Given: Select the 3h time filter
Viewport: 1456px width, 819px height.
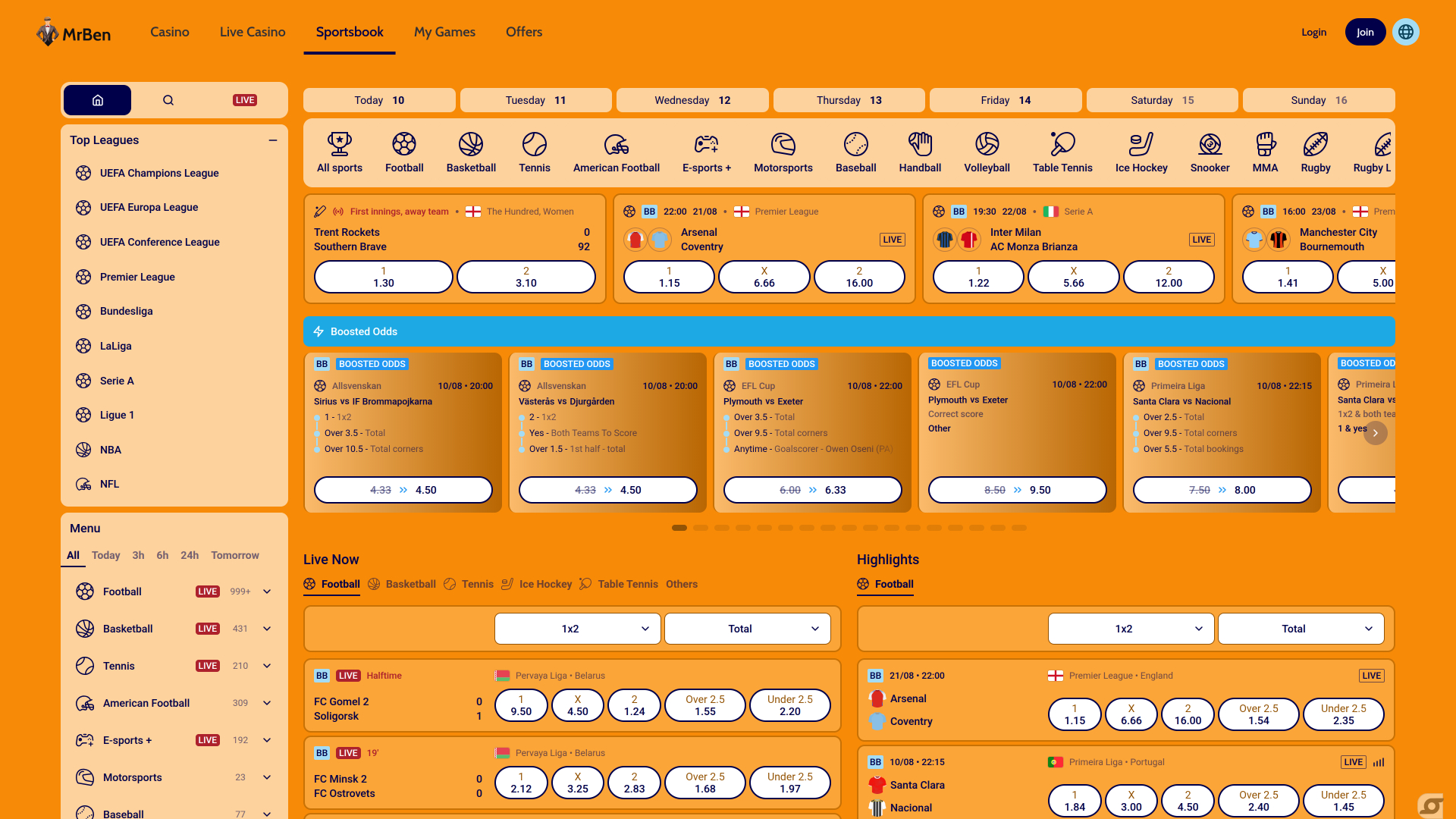Looking at the screenshot, I should click(138, 555).
